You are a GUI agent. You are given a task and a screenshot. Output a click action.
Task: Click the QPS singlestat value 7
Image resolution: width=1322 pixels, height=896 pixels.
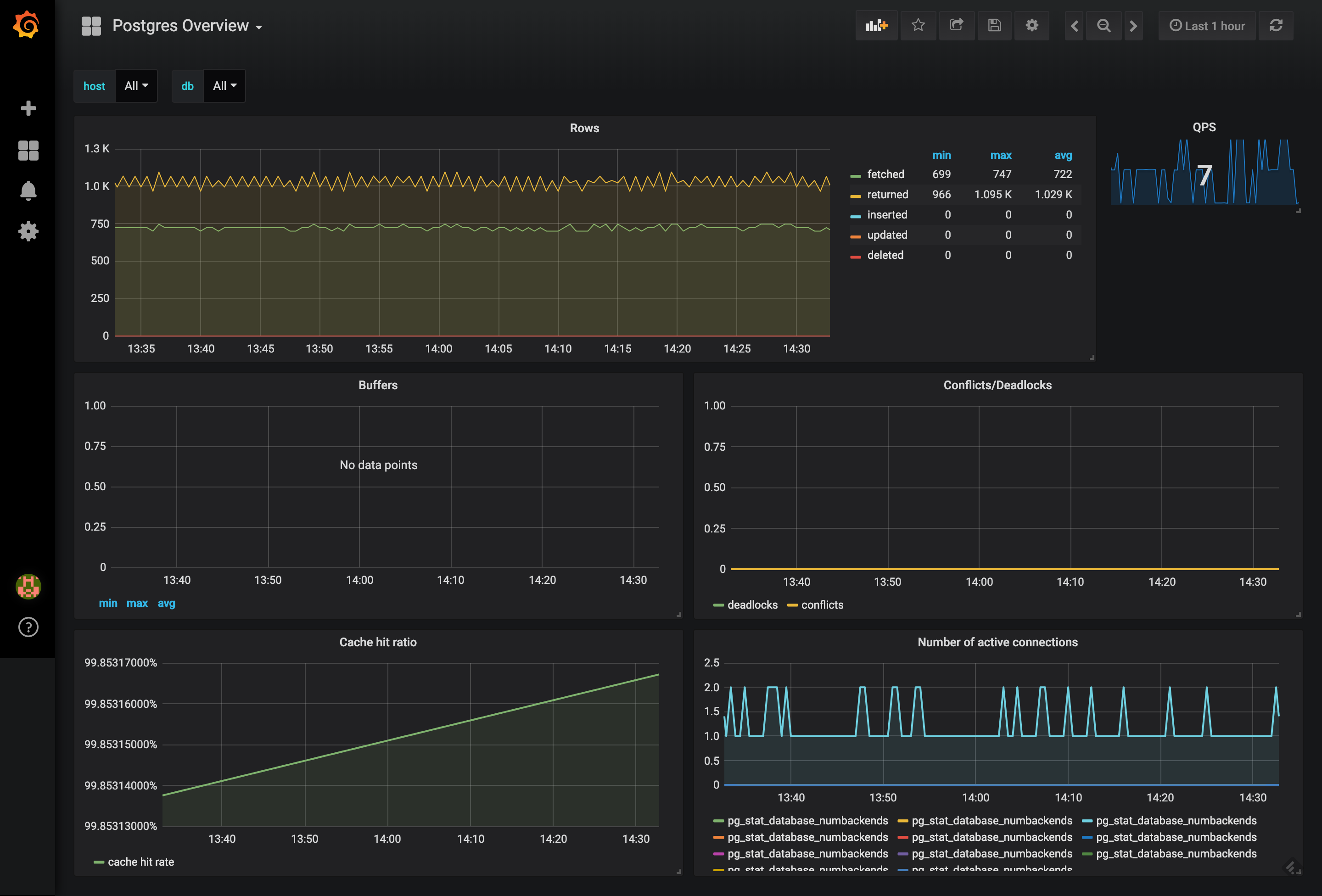pyautogui.click(x=1204, y=174)
